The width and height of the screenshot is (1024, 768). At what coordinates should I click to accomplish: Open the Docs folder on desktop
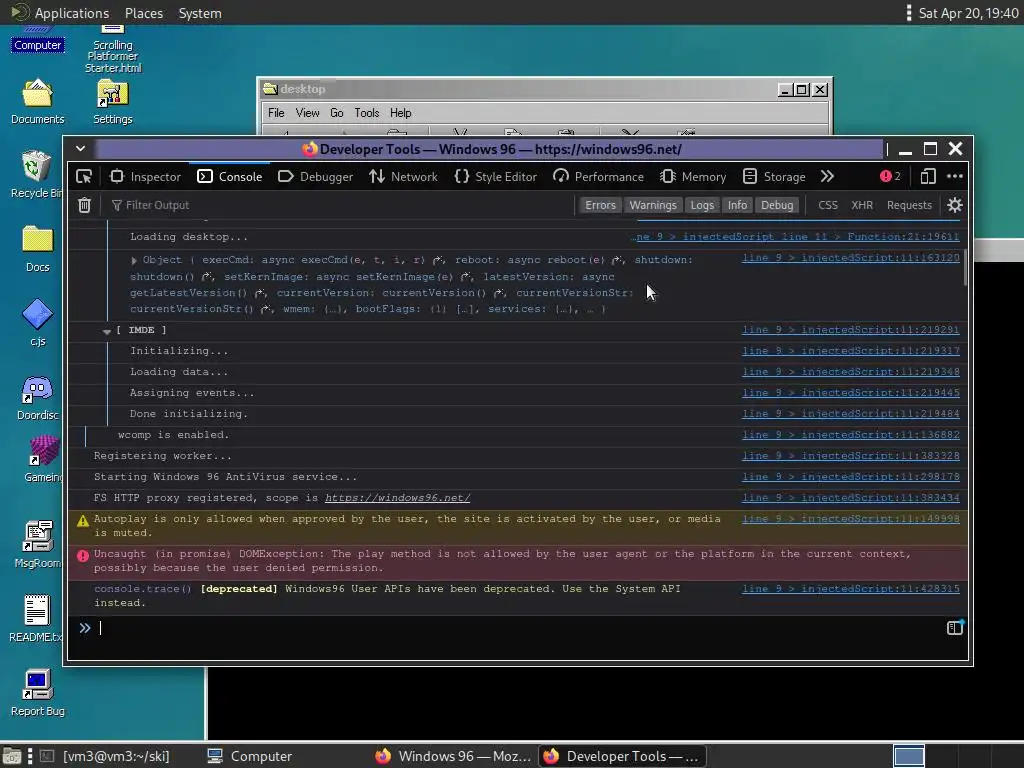pos(37,249)
